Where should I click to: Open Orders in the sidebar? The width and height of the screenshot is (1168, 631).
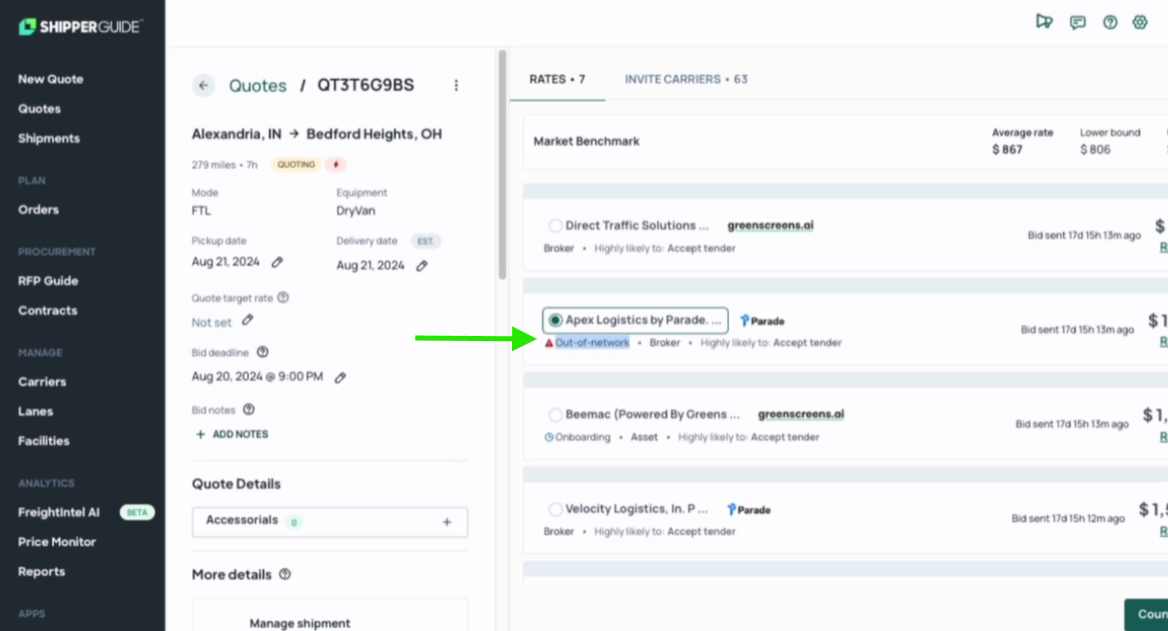39,210
